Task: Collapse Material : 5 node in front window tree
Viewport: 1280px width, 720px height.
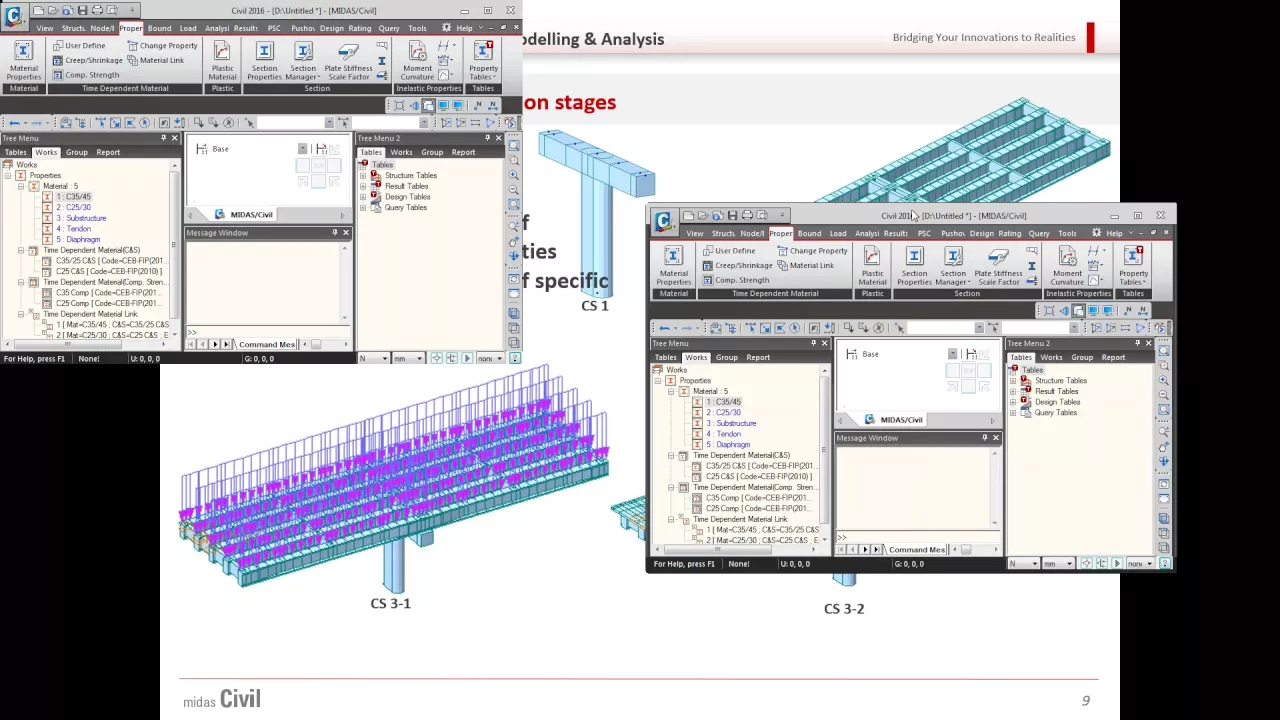Action: coord(671,392)
